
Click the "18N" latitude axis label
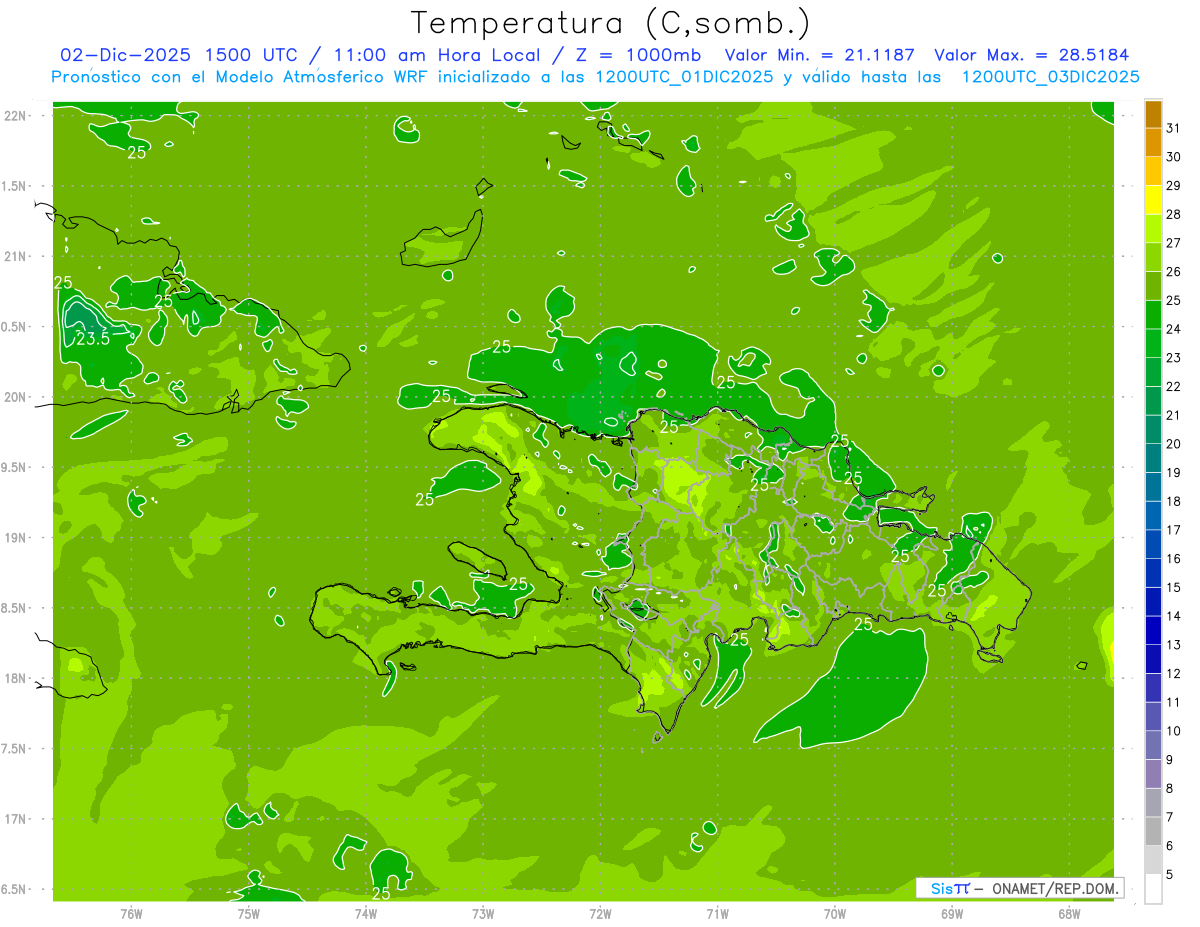[16, 678]
